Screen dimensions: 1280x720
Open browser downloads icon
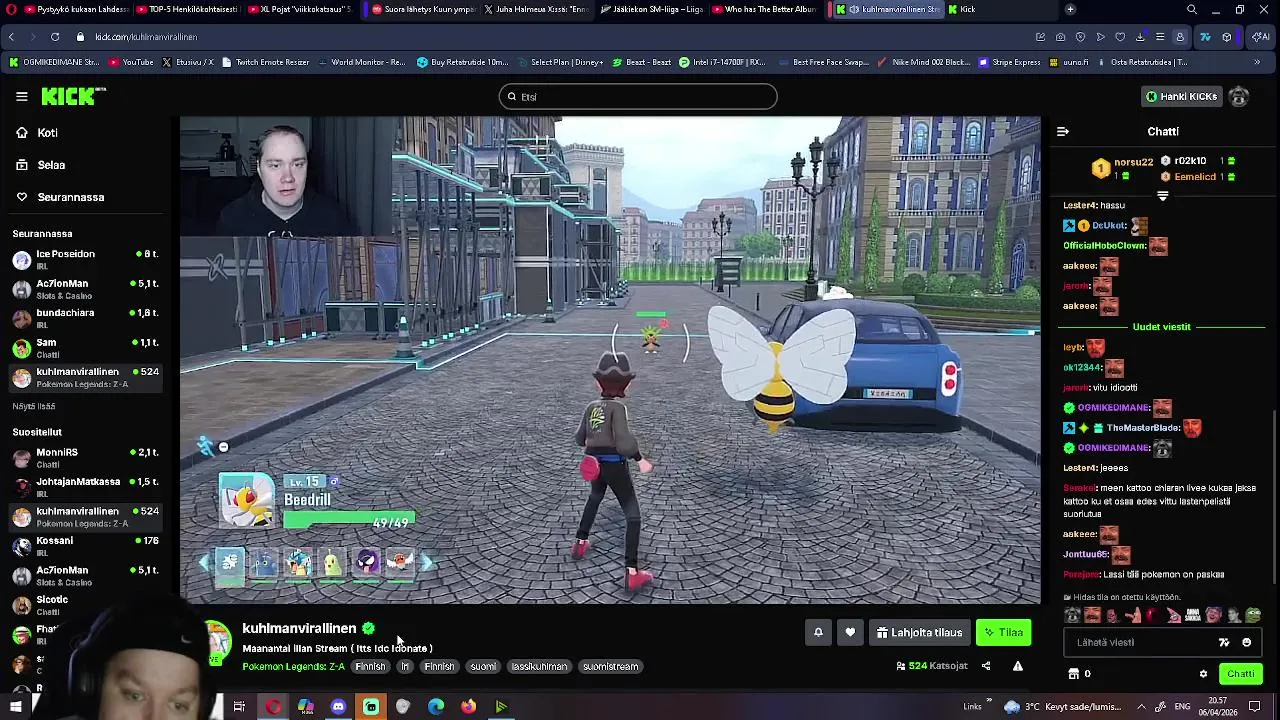pos(1140,37)
